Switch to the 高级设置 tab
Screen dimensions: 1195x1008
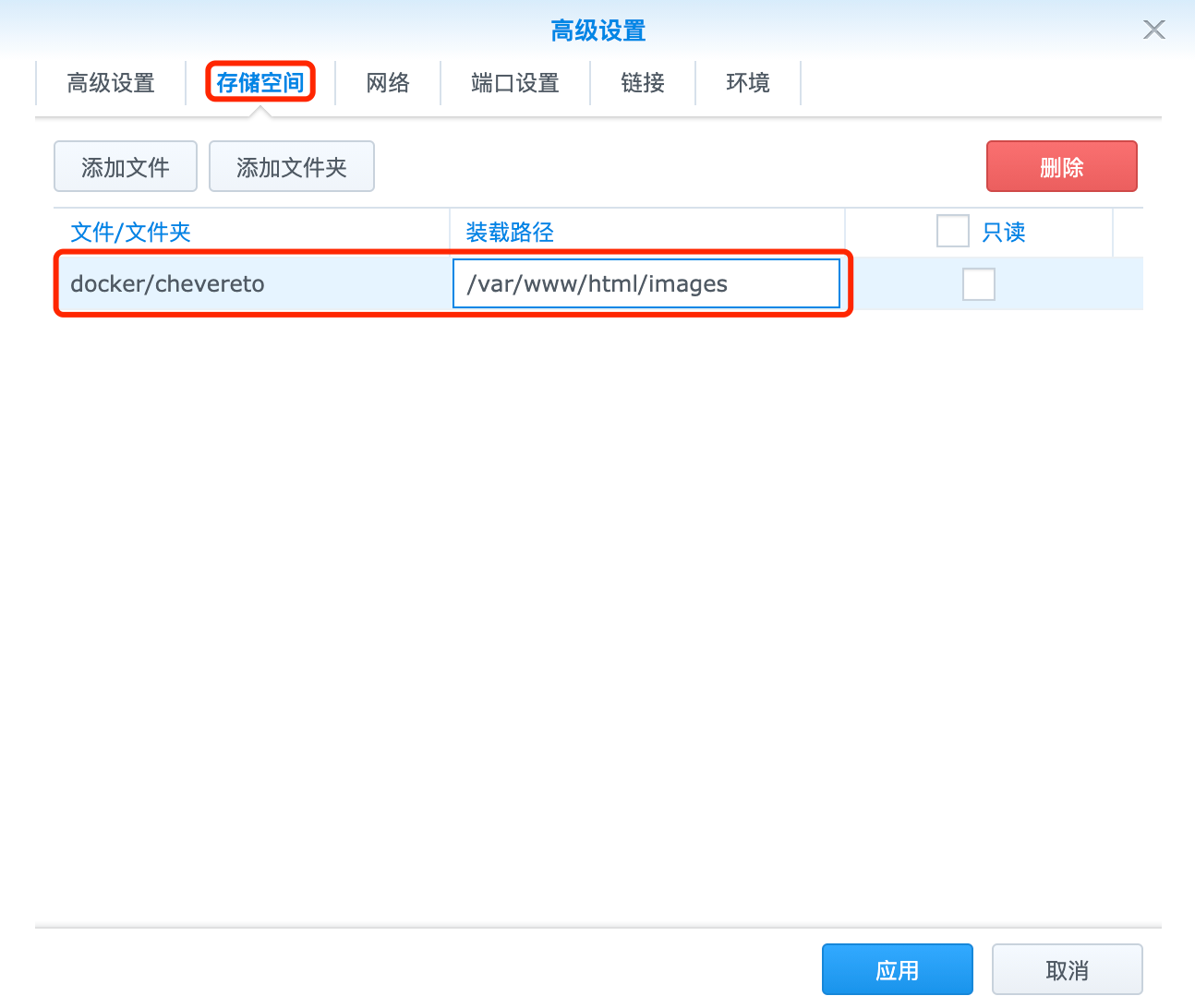point(111,83)
